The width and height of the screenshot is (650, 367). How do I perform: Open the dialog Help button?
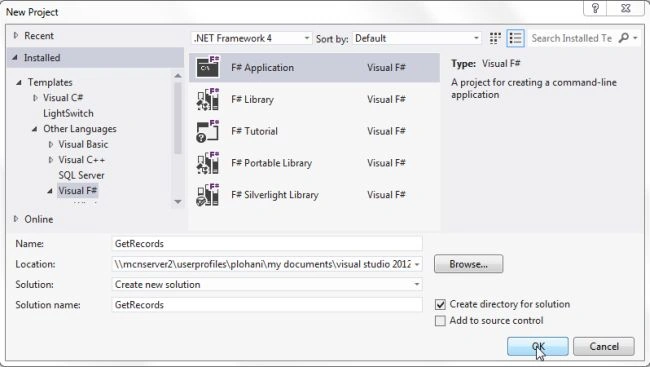(x=595, y=8)
